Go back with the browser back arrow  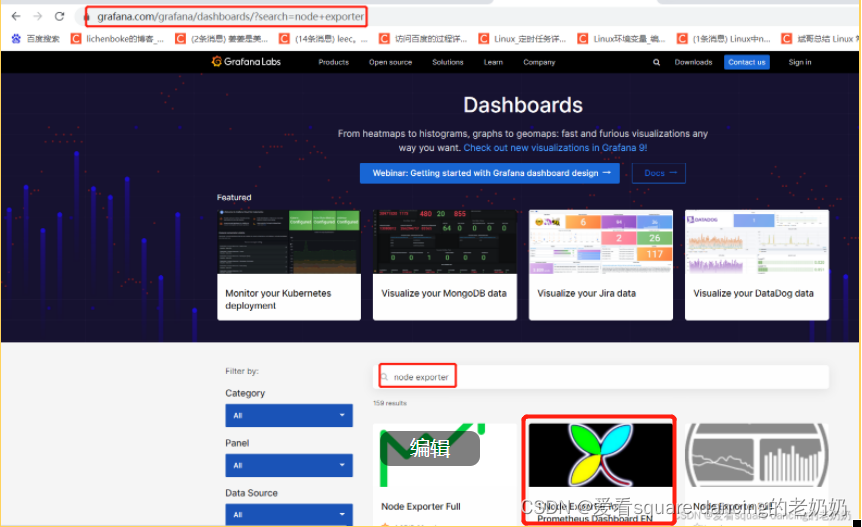[16, 16]
